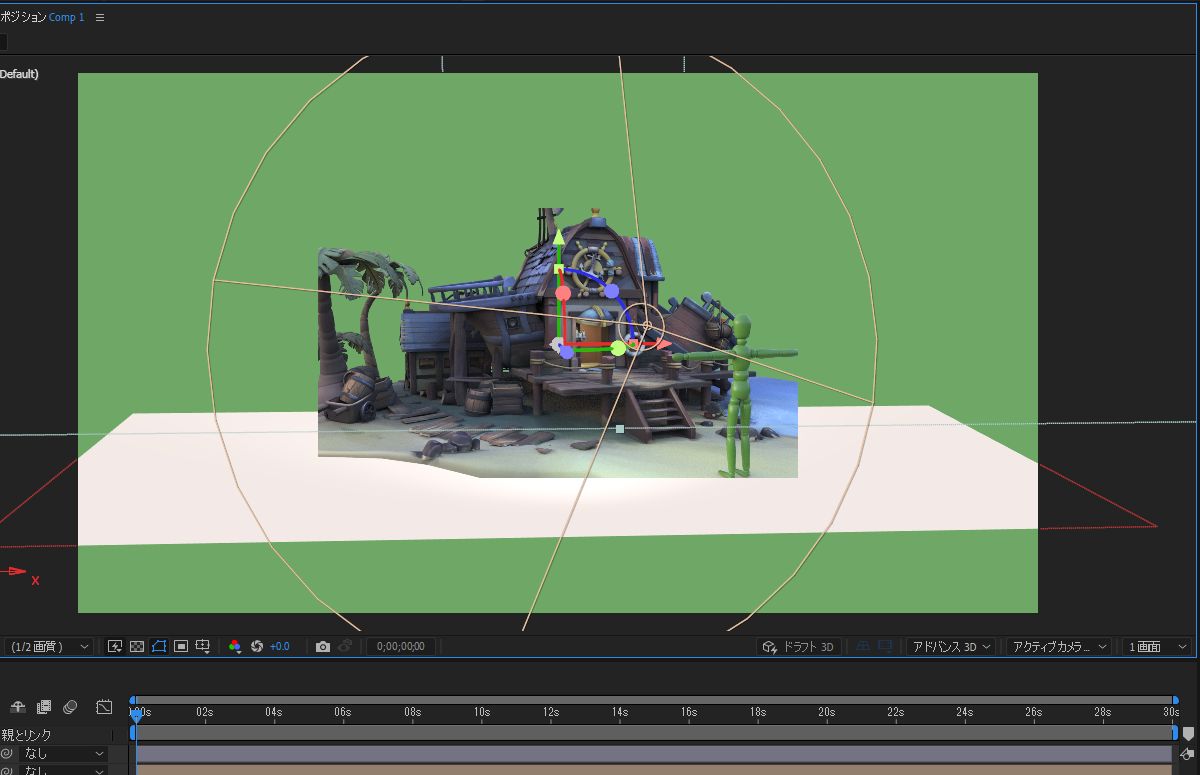
Task: Click the blue +0.0 exposure value
Action: [278, 646]
